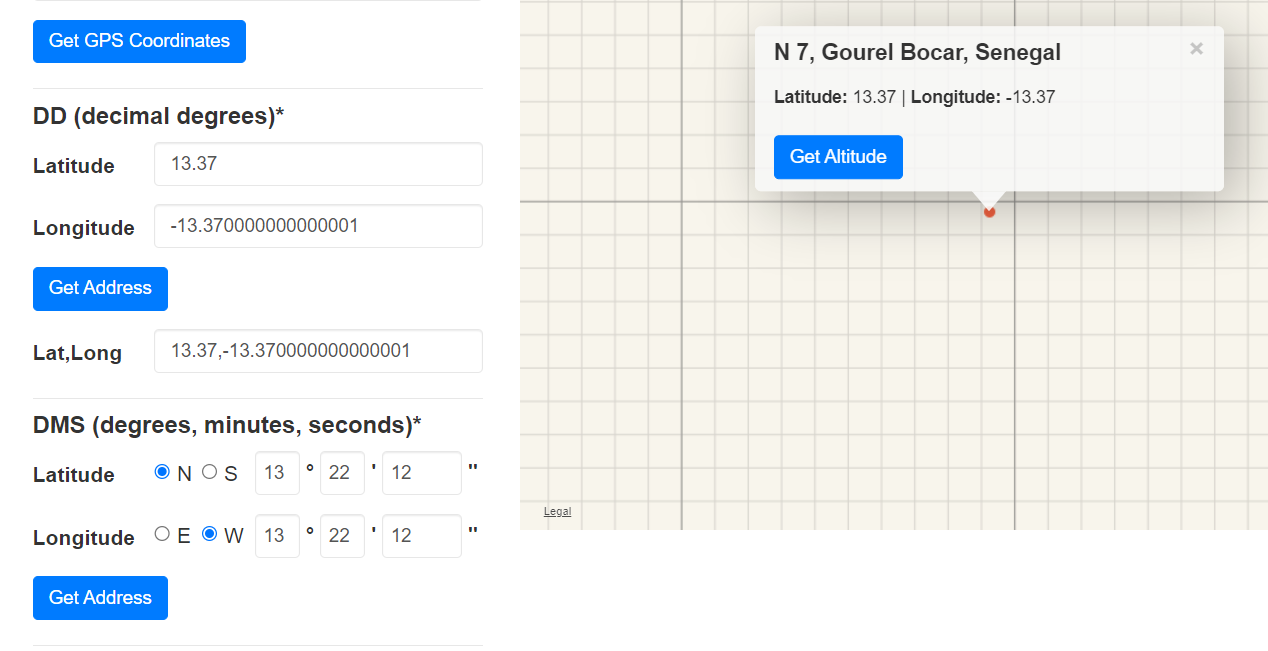Viewport: 1268px width, 651px height.
Task: Click the DMS latitude minutes field
Action: point(342,473)
